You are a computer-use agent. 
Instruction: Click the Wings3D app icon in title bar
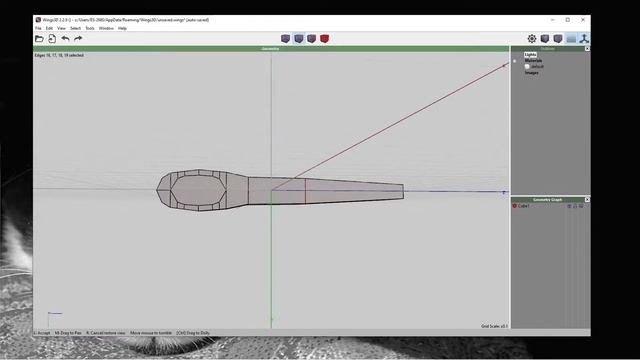click(38, 20)
